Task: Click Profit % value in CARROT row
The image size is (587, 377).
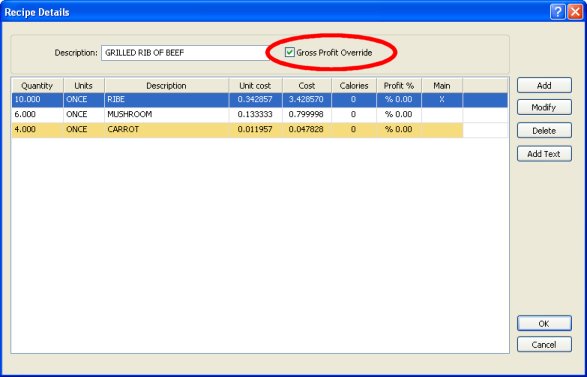Action: pyautogui.click(x=398, y=129)
